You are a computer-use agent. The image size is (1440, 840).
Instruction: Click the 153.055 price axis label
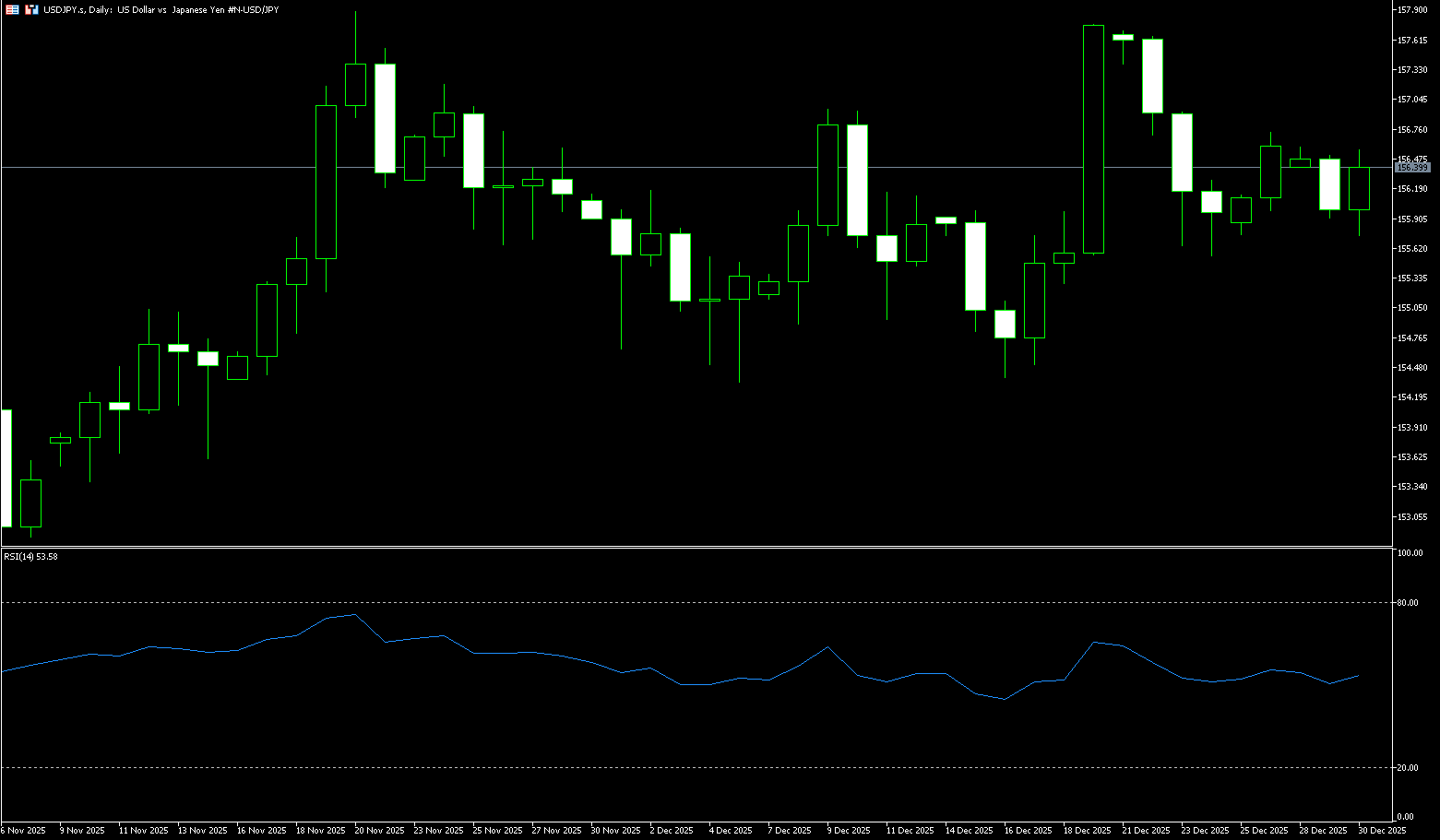click(1412, 517)
